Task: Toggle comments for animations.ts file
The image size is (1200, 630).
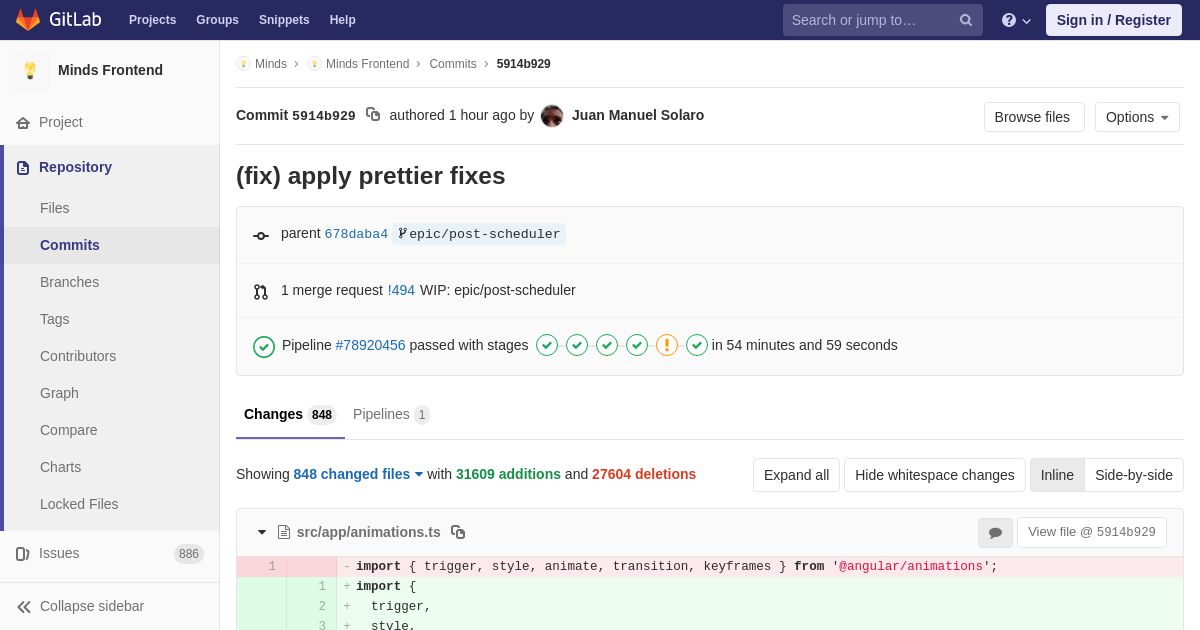Action: [995, 533]
